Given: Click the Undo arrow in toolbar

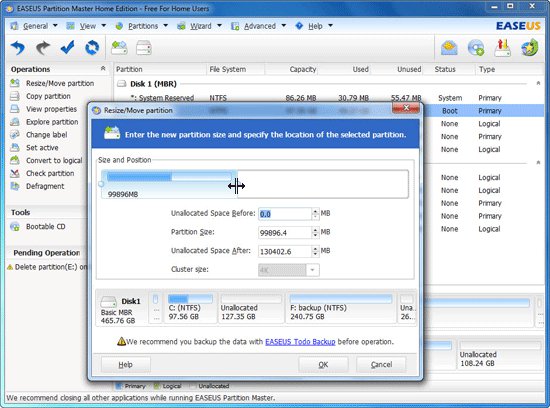Looking at the screenshot, I should click(x=18, y=47).
